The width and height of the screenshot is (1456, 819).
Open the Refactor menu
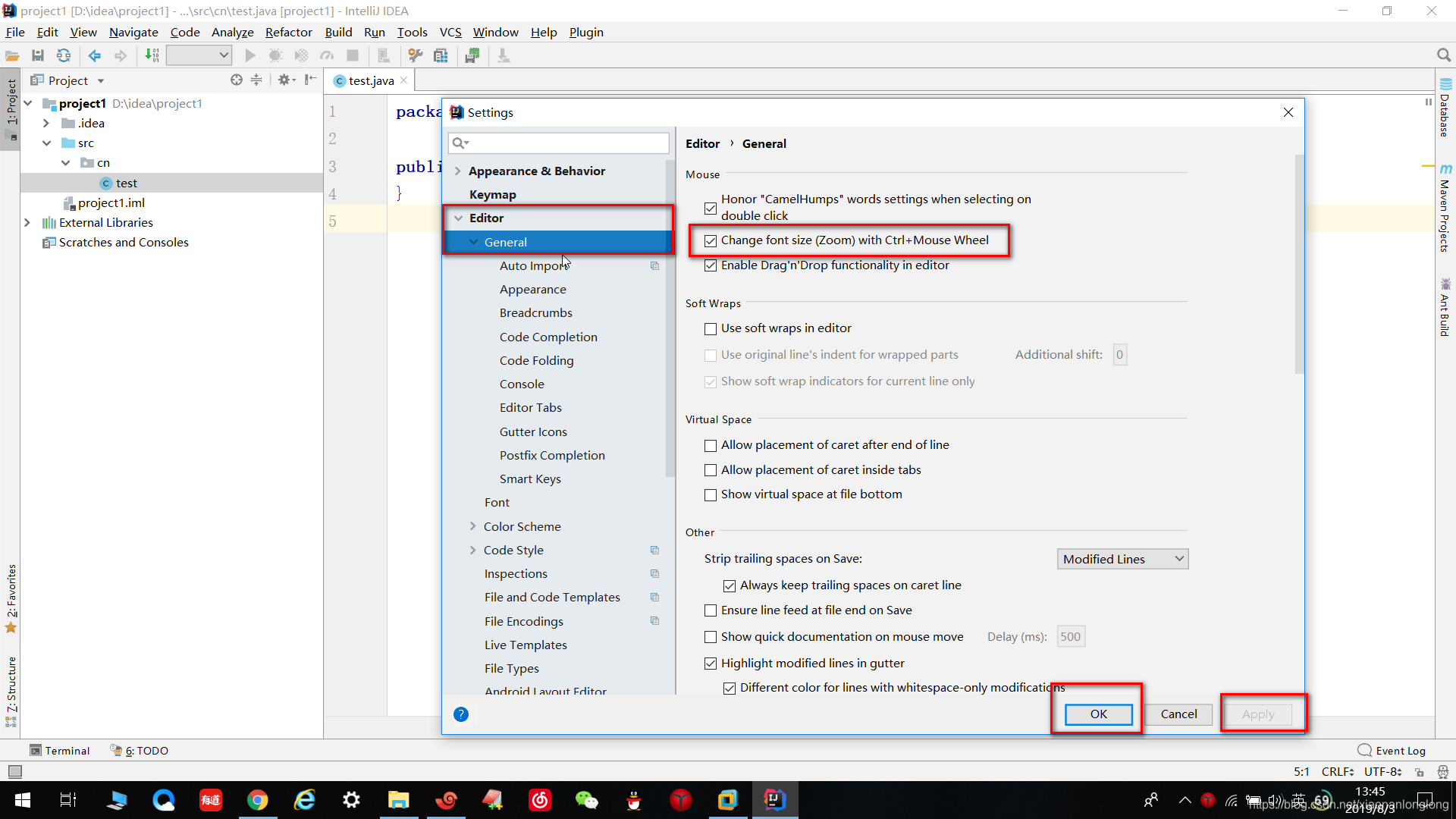coord(288,32)
